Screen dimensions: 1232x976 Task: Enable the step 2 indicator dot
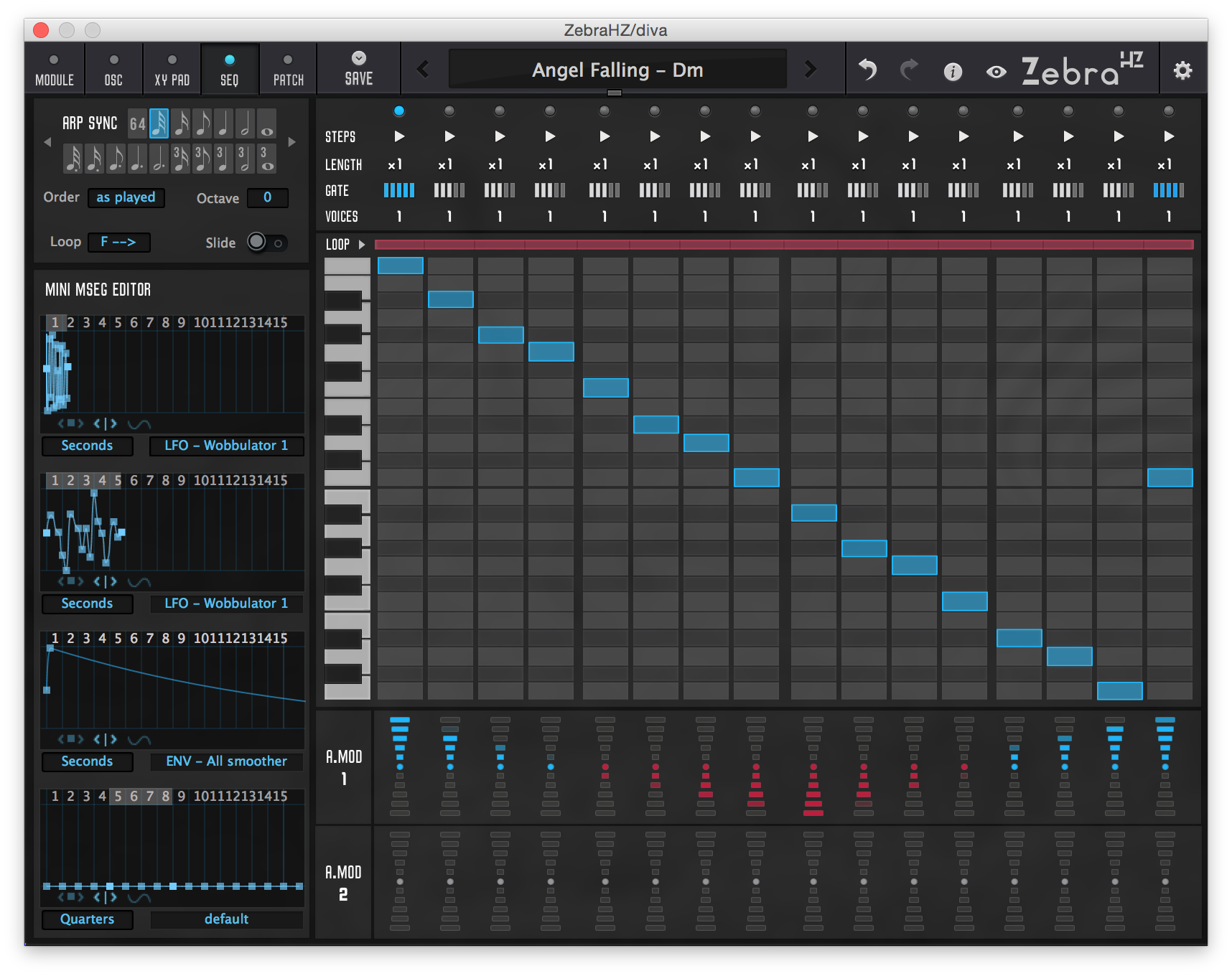(449, 111)
